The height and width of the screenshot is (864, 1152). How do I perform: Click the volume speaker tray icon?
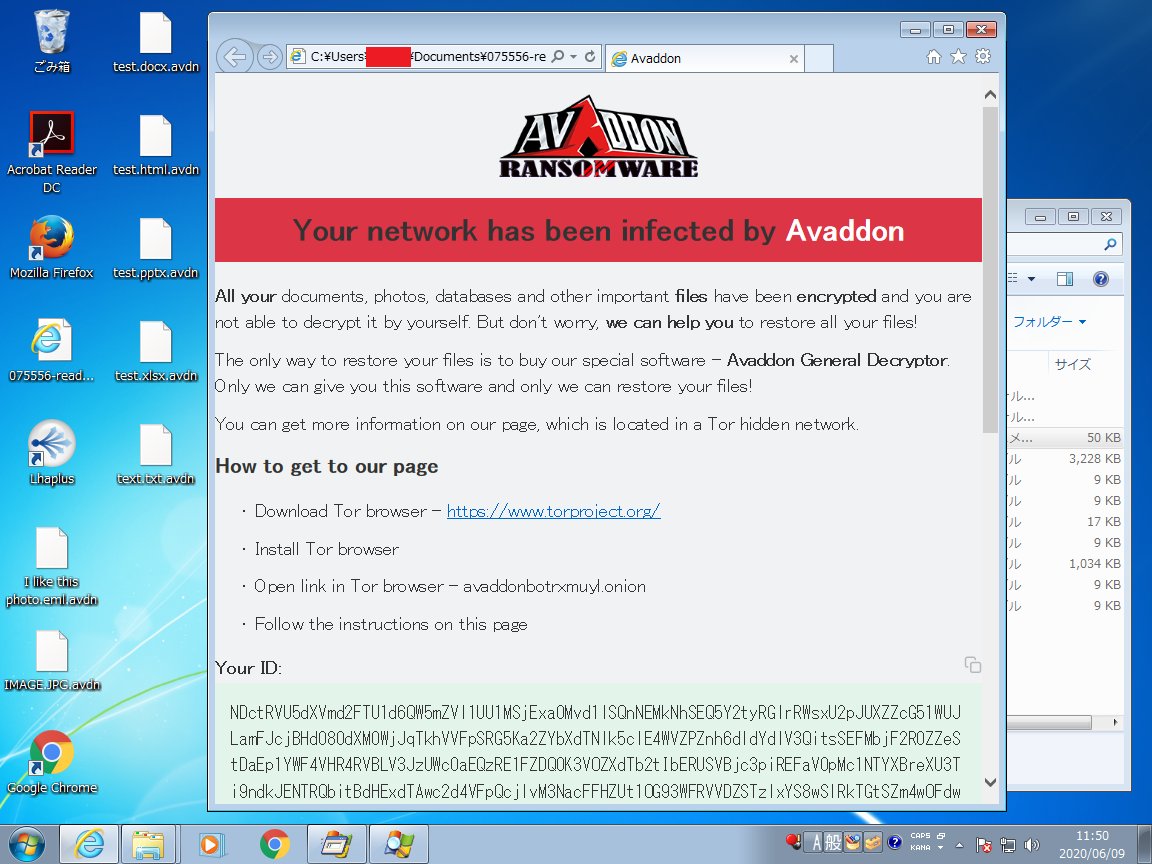coord(1032,845)
